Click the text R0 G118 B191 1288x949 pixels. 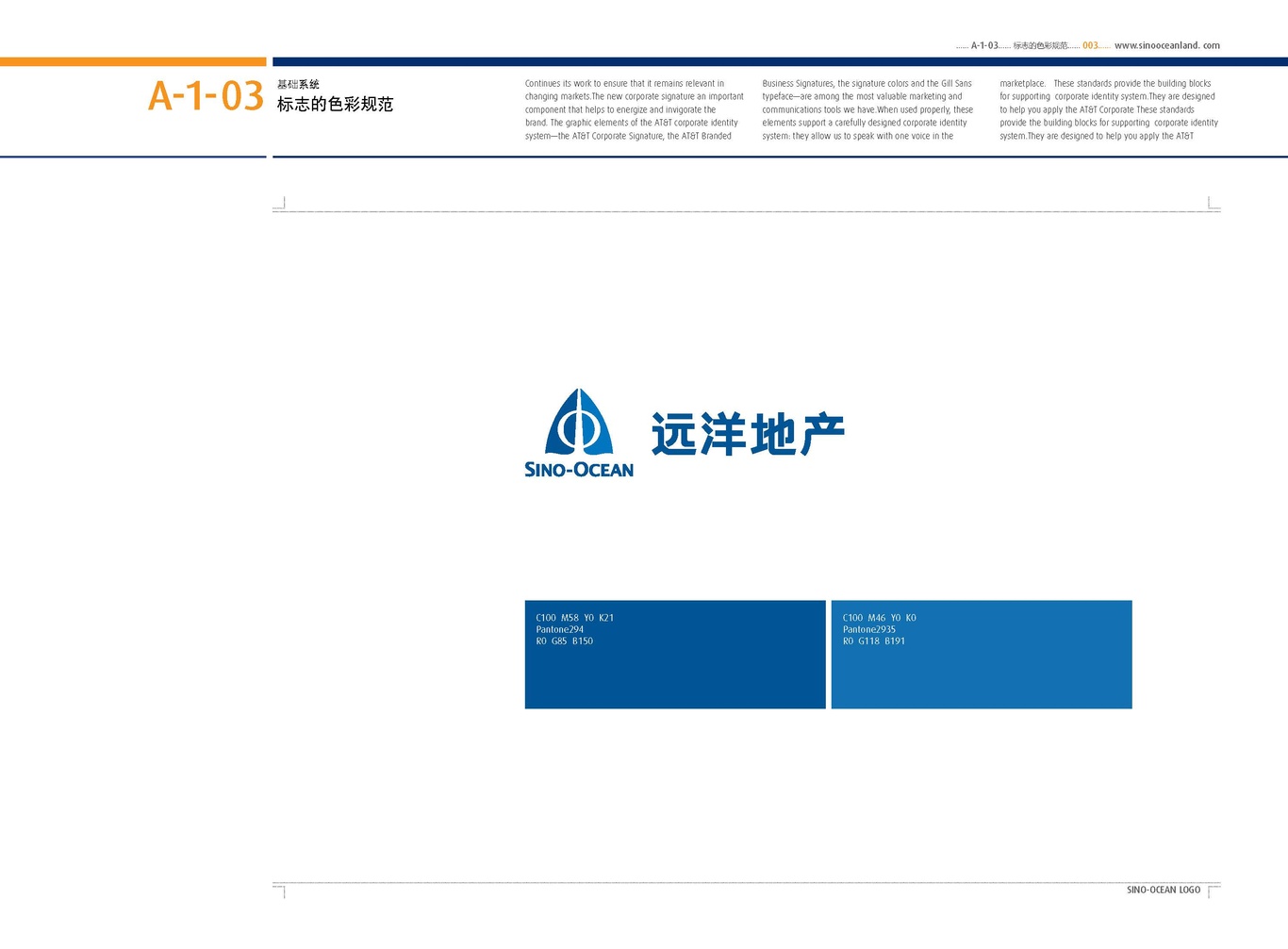point(874,641)
